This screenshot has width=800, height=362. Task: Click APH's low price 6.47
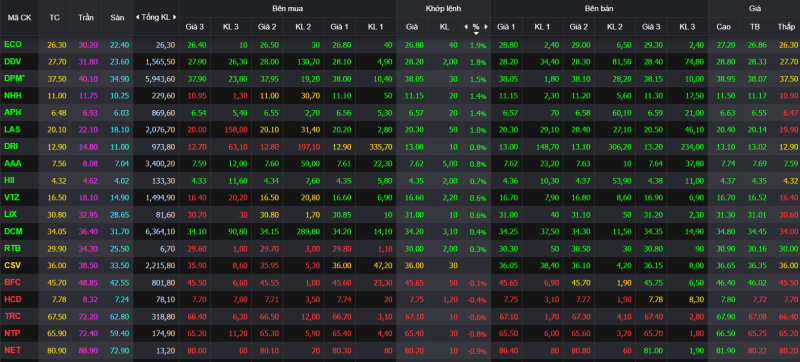tap(790, 113)
